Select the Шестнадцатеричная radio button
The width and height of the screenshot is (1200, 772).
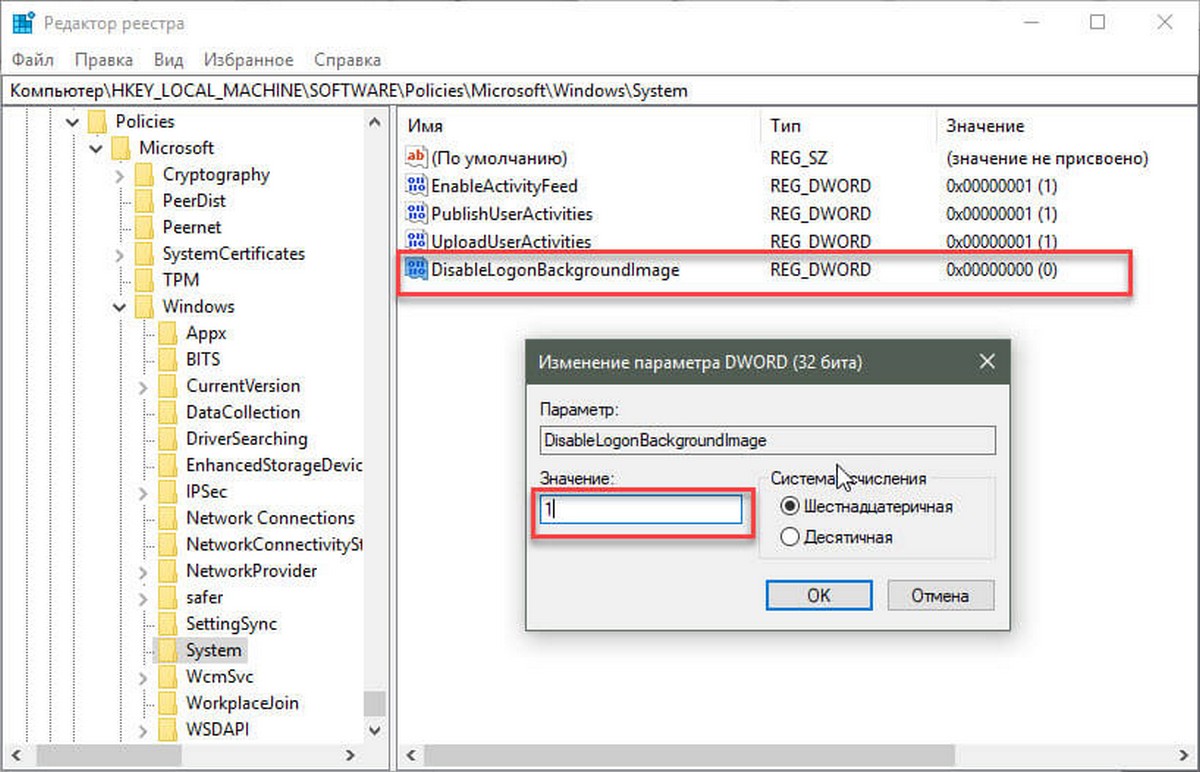[x=790, y=507]
